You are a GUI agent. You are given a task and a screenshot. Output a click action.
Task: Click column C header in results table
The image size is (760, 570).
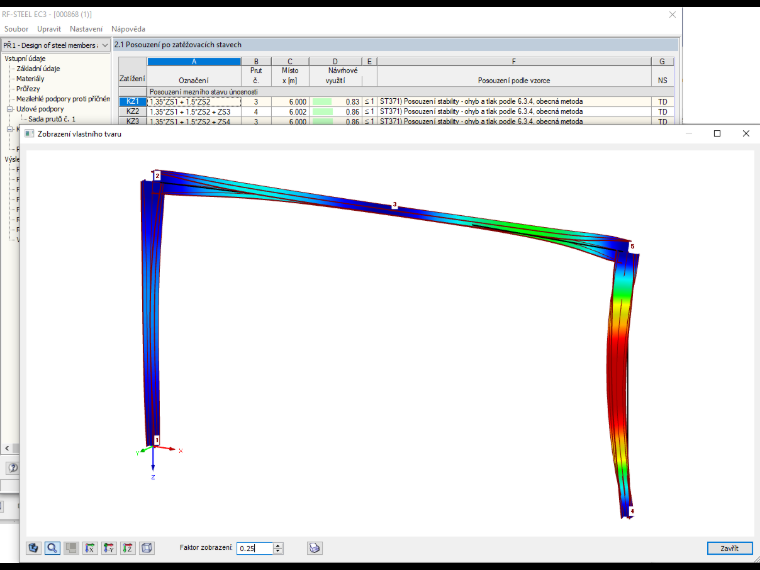[x=290, y=62]
